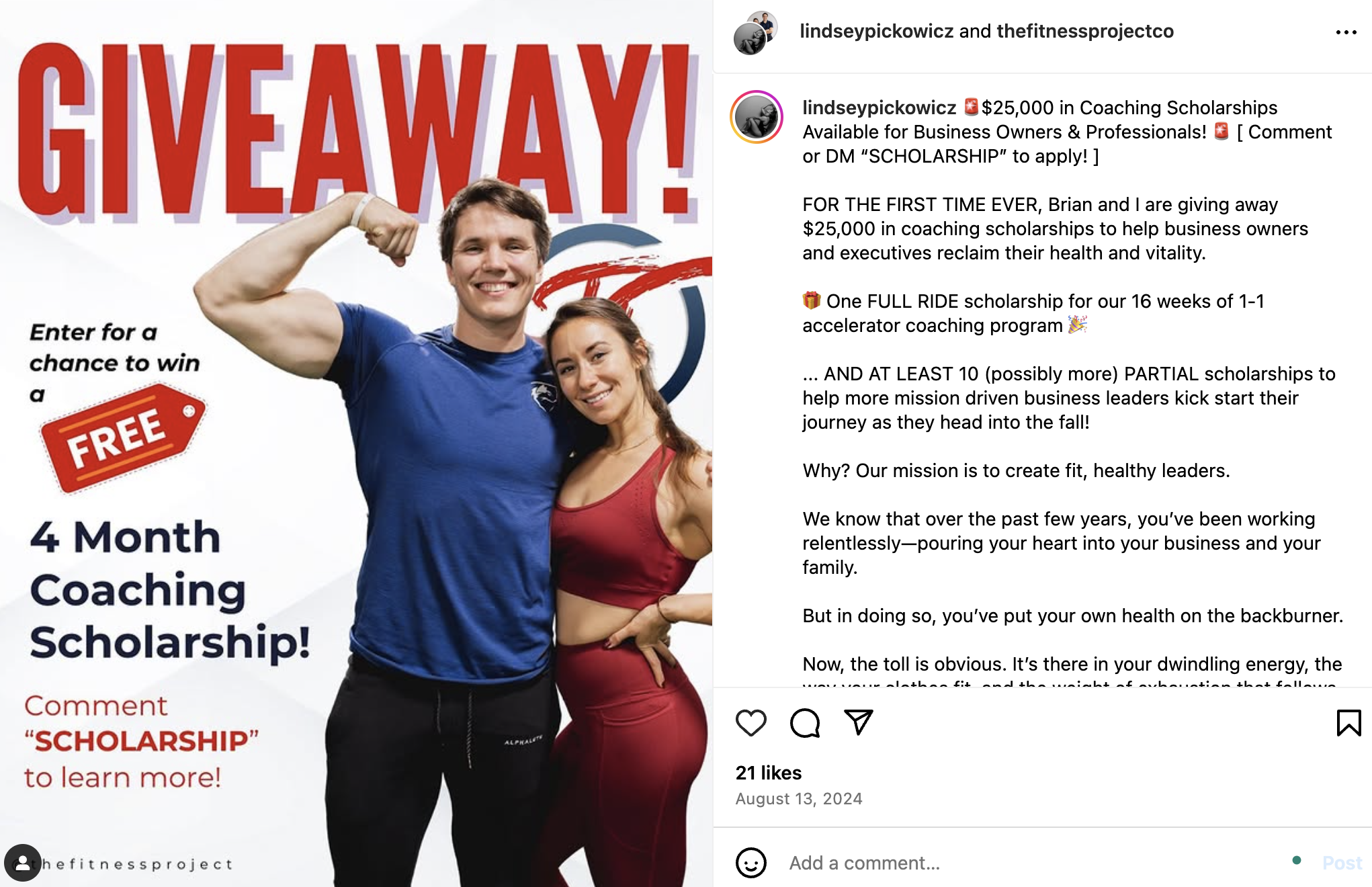Like the post with the heart icon

click(751, 723)
